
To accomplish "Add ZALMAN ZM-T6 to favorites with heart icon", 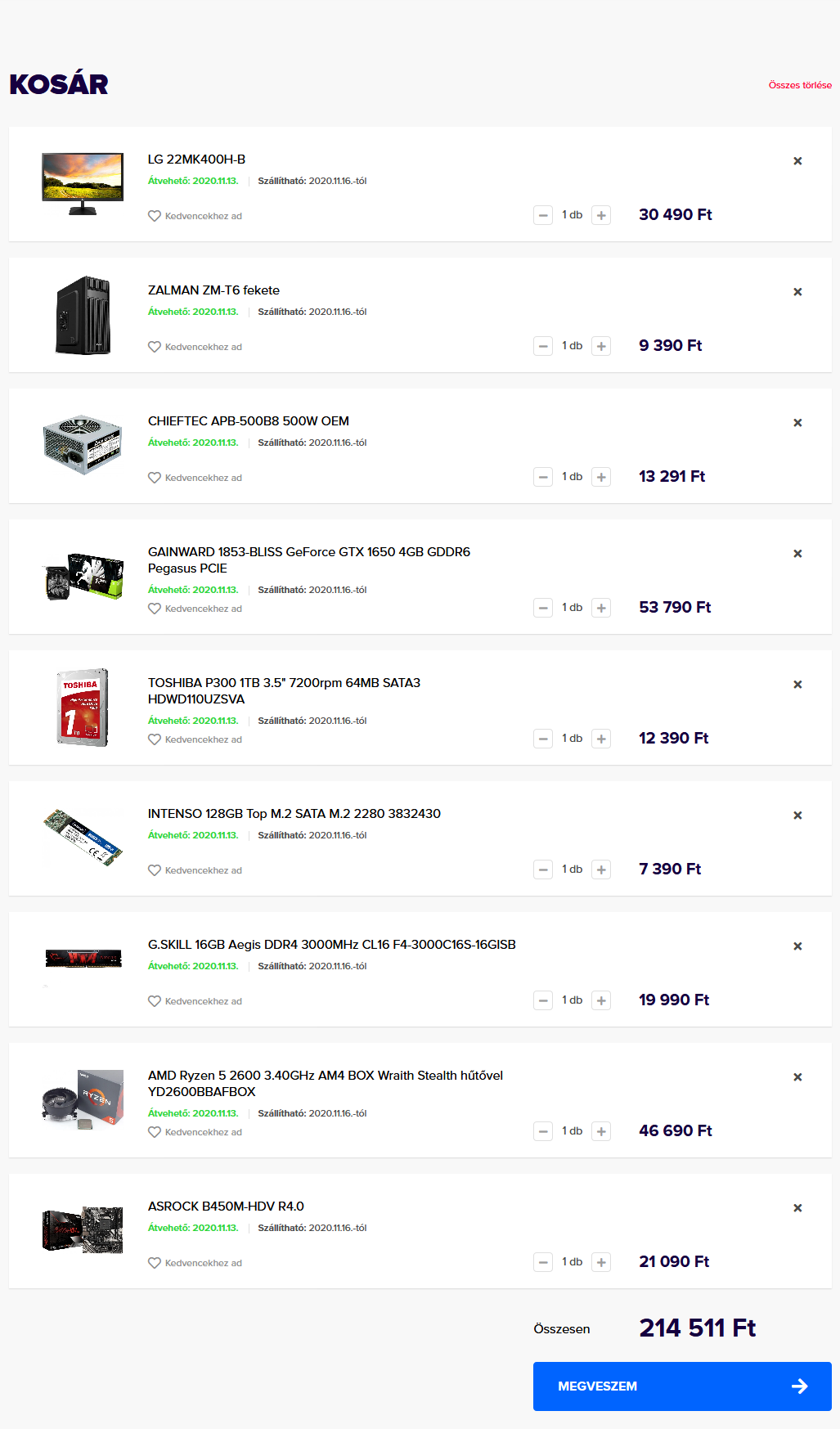I will pyautogui.click(x=155, y=347).
